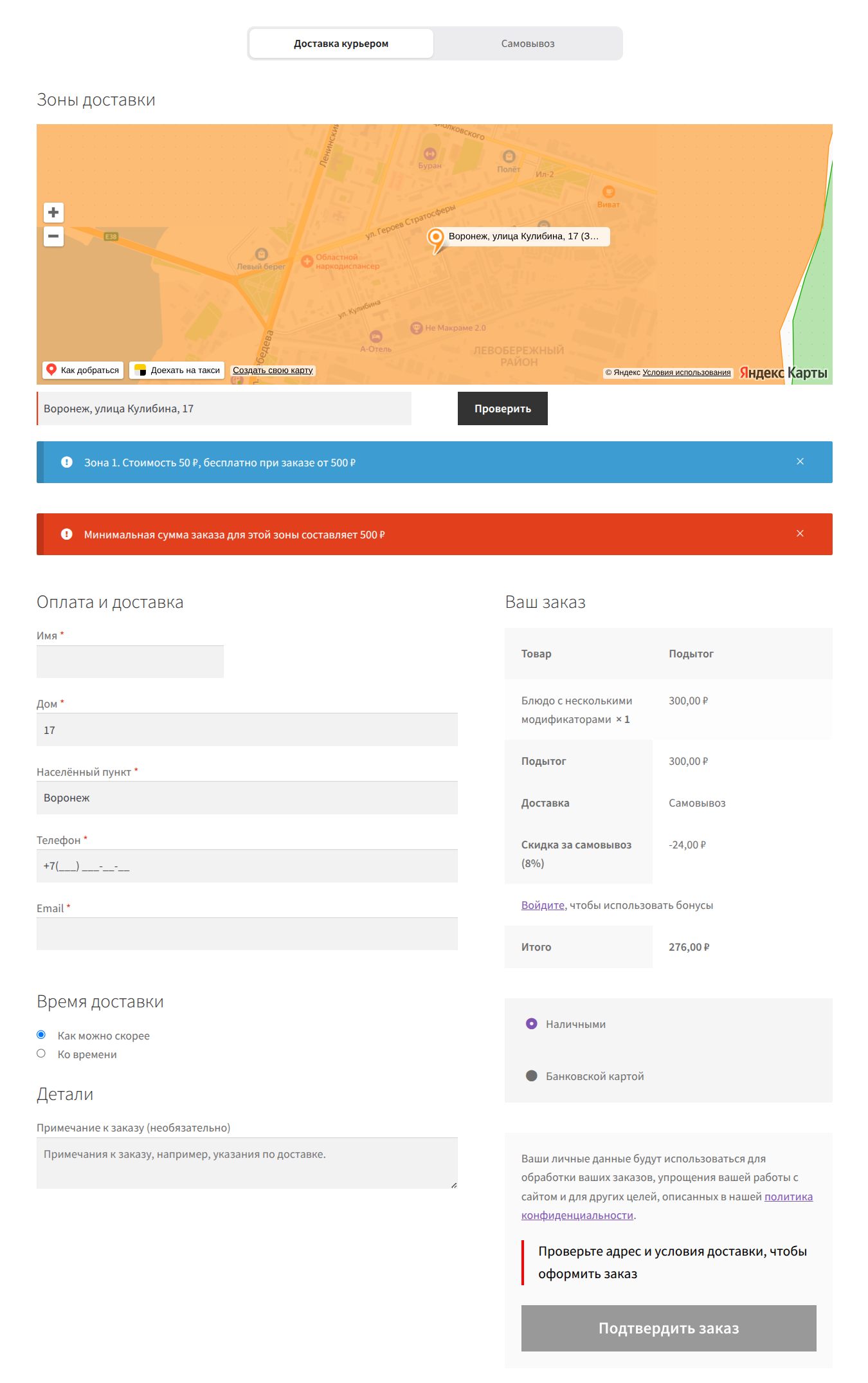Focus the Телефон input field

pyautogui.click(x=247, y=866)
